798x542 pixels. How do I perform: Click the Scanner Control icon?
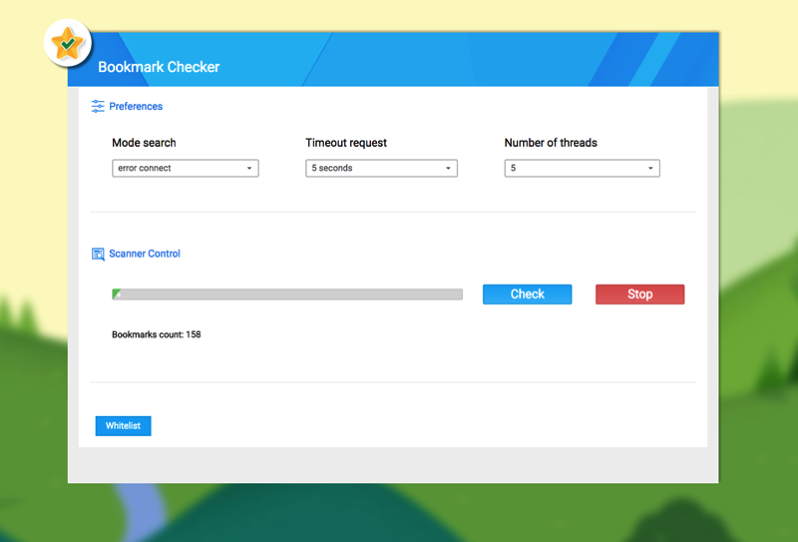pos(98,253)
